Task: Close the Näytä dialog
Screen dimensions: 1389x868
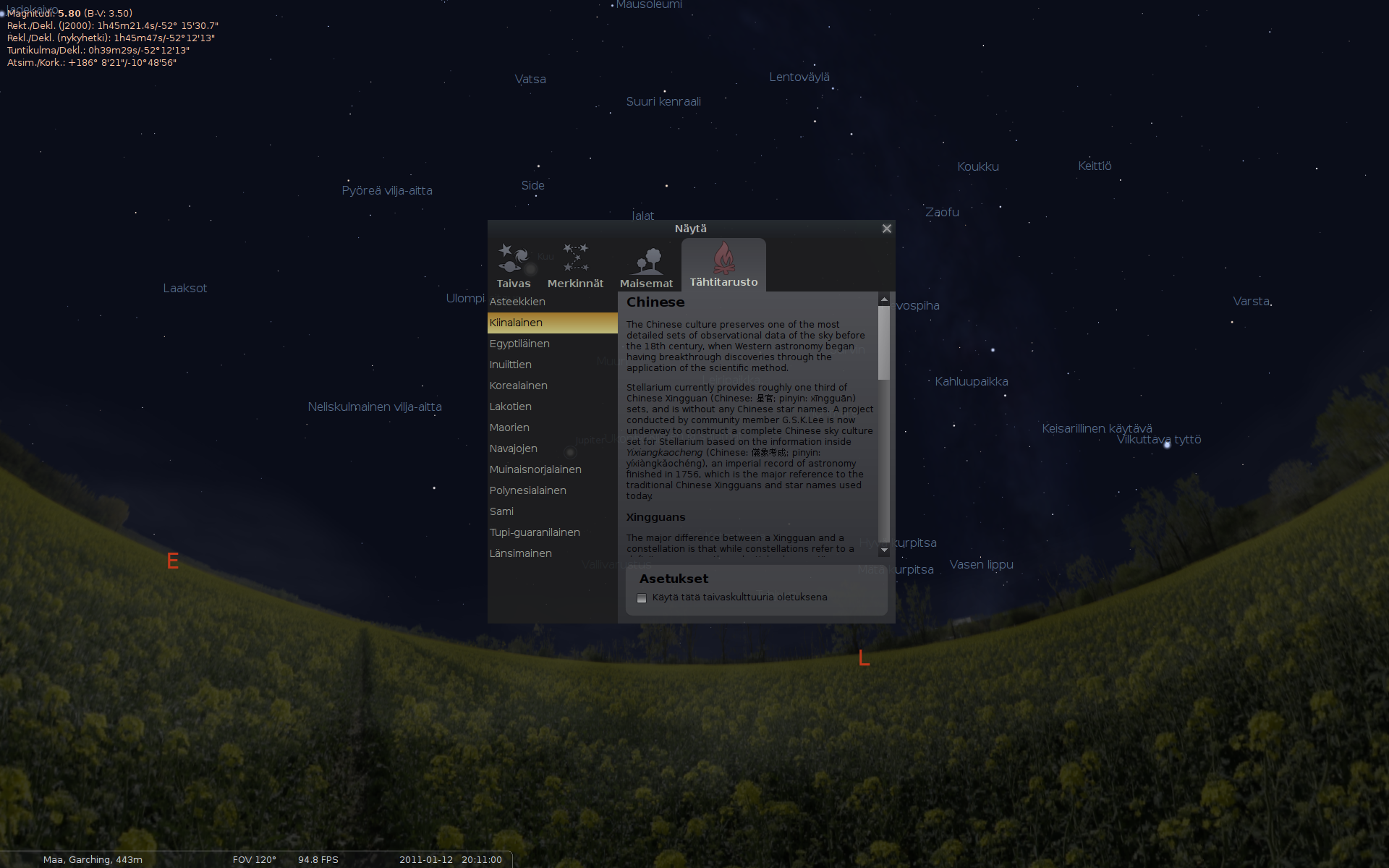Action: pyautogui.click(x=886, y=229)
